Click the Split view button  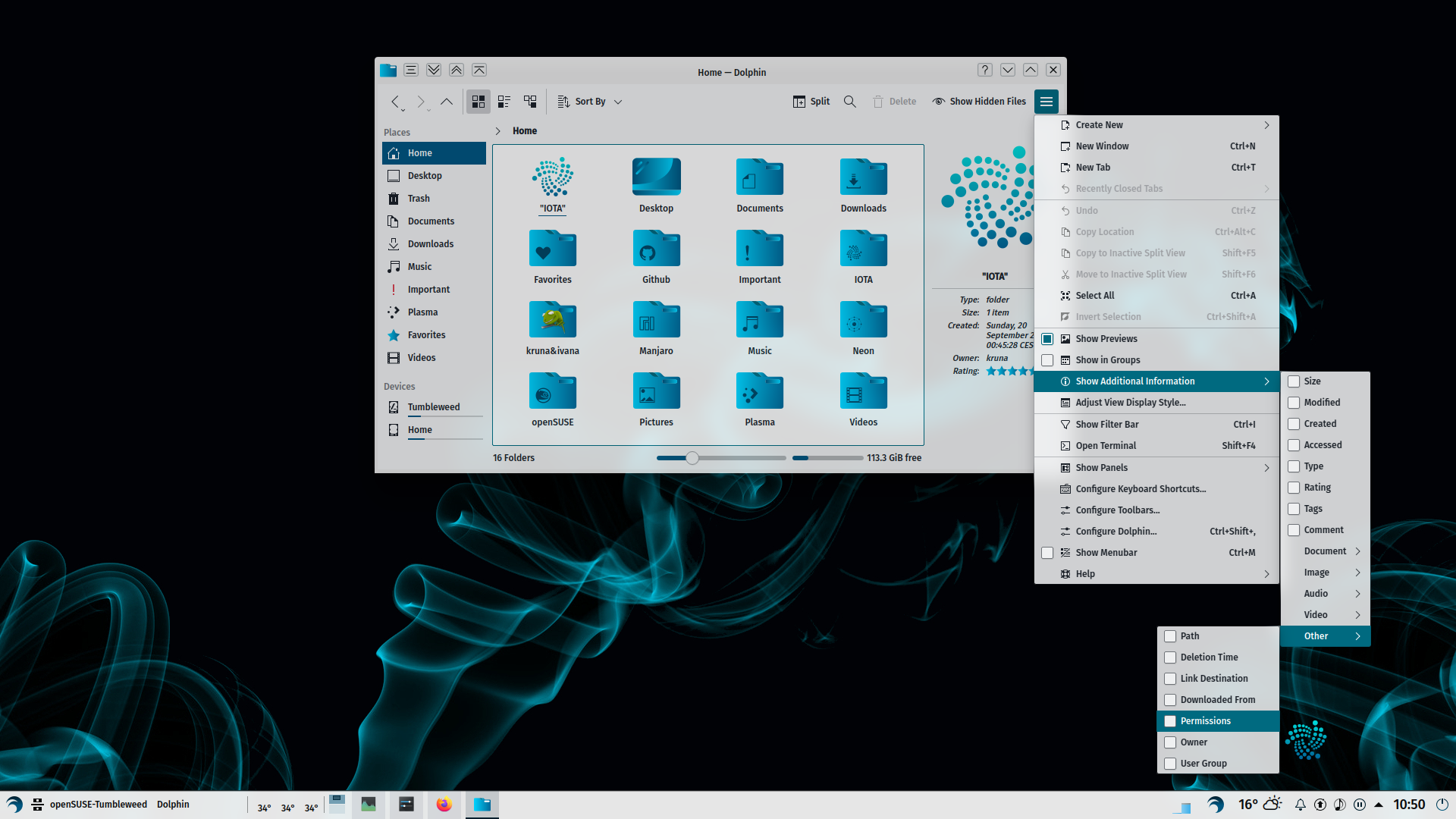pos(811,102)
